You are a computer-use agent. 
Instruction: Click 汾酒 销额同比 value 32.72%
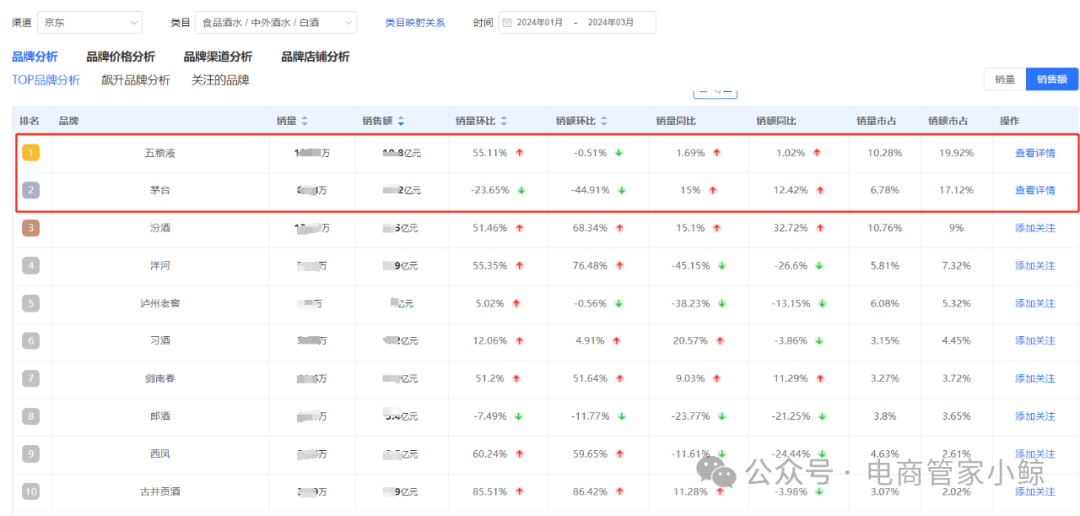pyautogui.click(x=791, y=228)
